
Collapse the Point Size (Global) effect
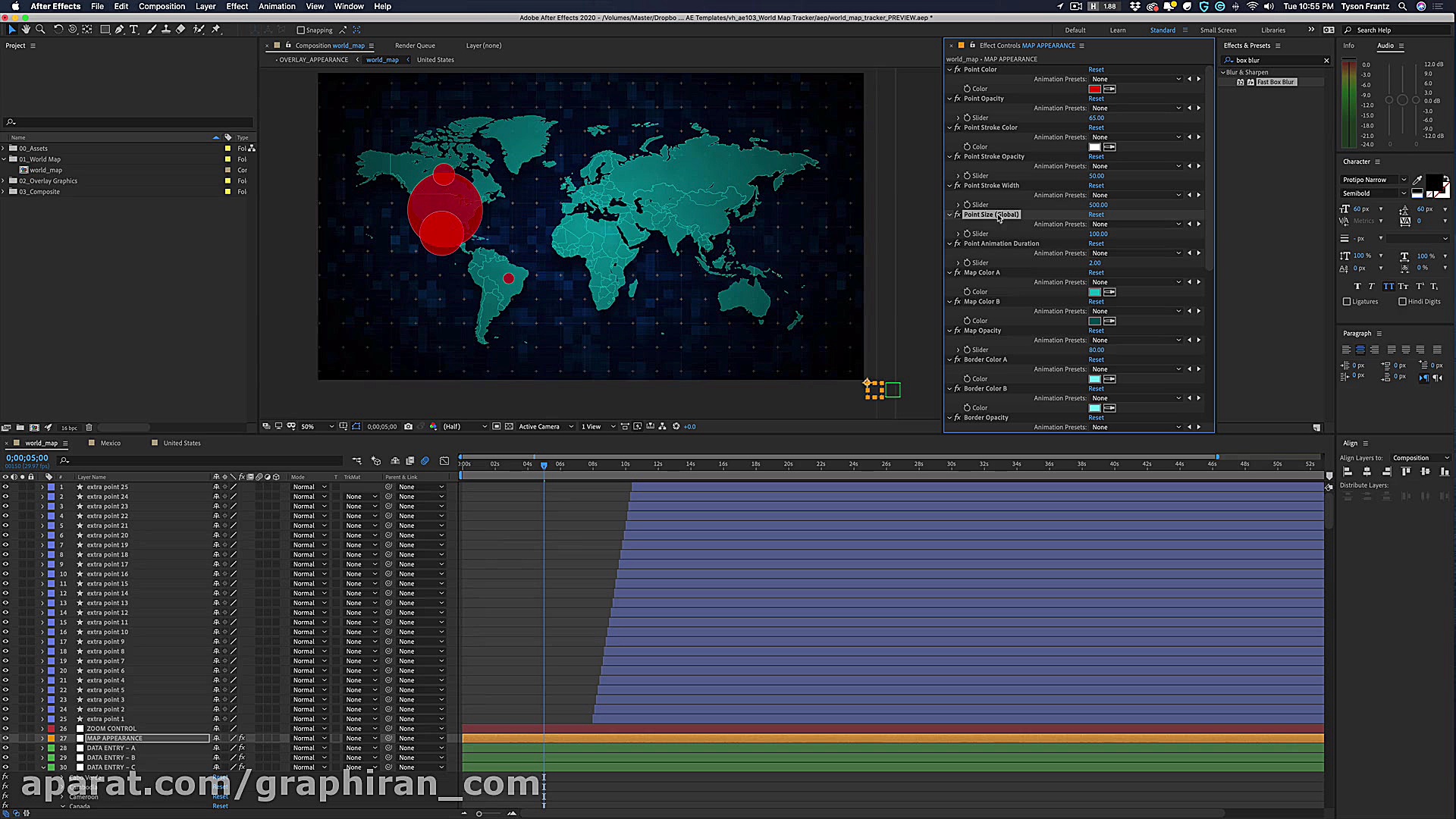[949, 215]
